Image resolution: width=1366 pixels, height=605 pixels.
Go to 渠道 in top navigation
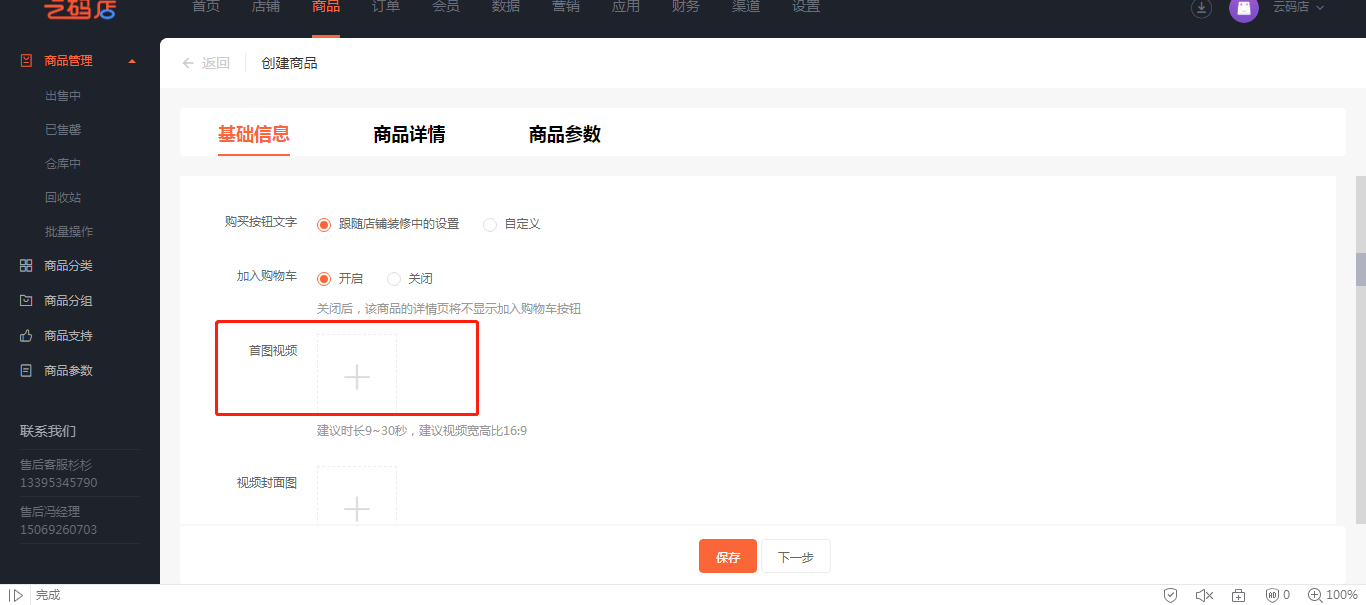coord(746,7)
